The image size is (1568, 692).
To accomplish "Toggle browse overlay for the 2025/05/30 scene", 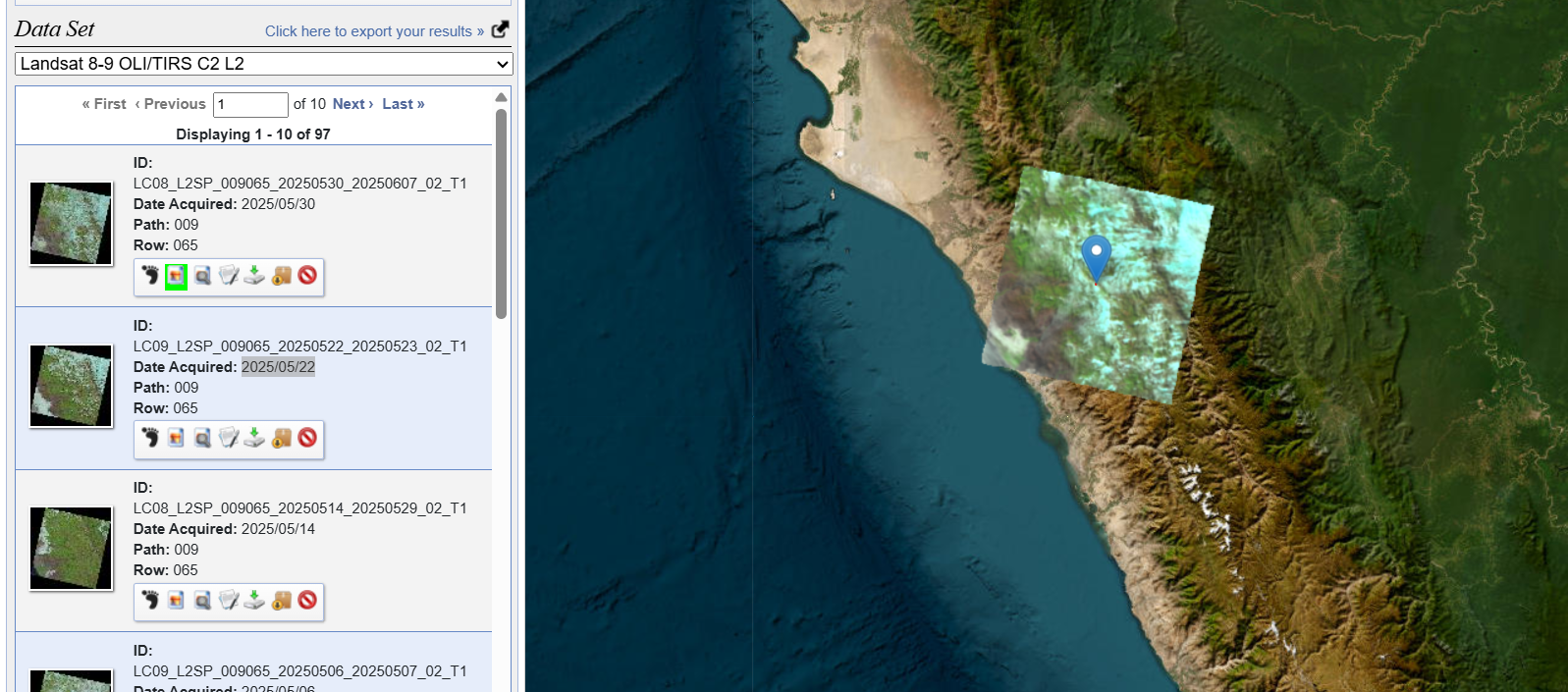I will tap(176, 276).
